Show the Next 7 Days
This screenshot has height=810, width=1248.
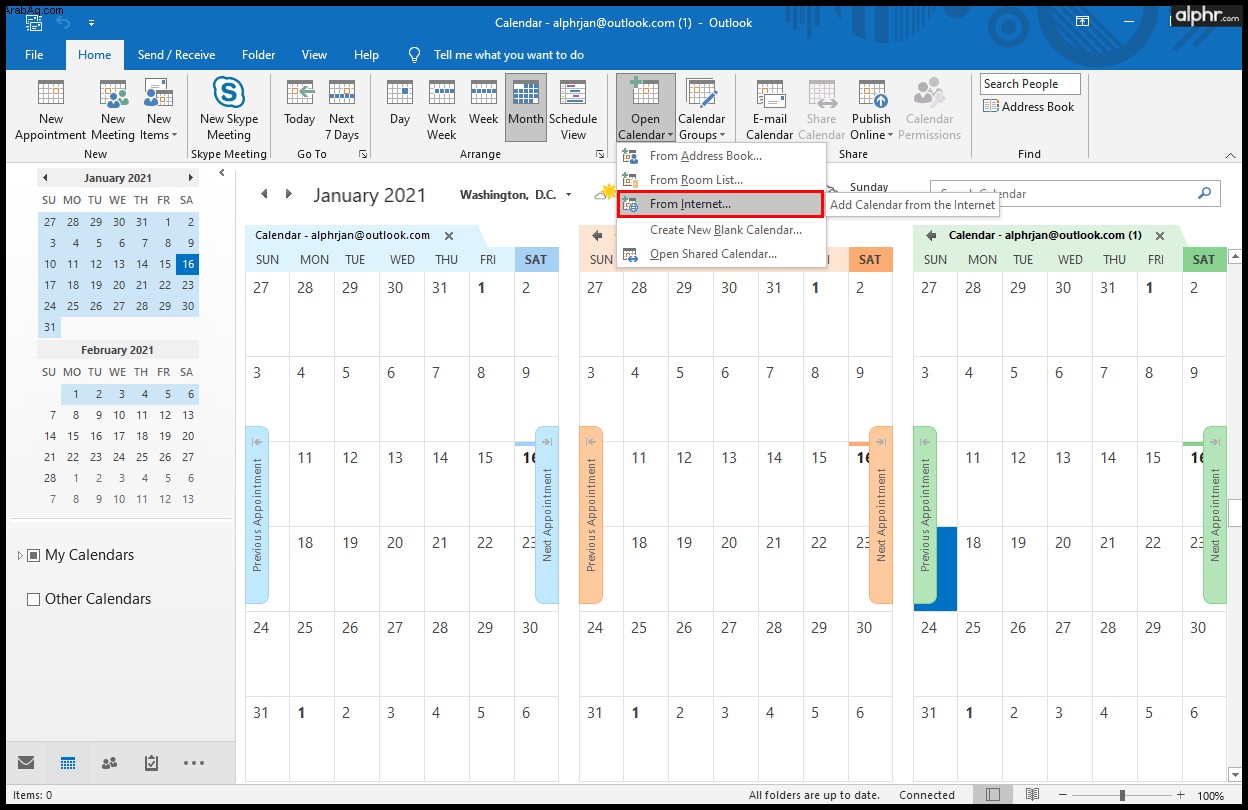(x=342, y=110)
